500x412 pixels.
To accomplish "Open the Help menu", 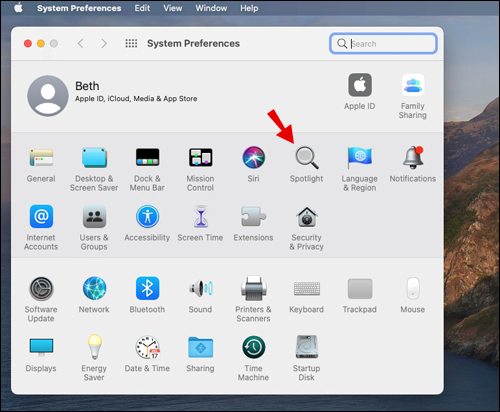I will (249, 8).
